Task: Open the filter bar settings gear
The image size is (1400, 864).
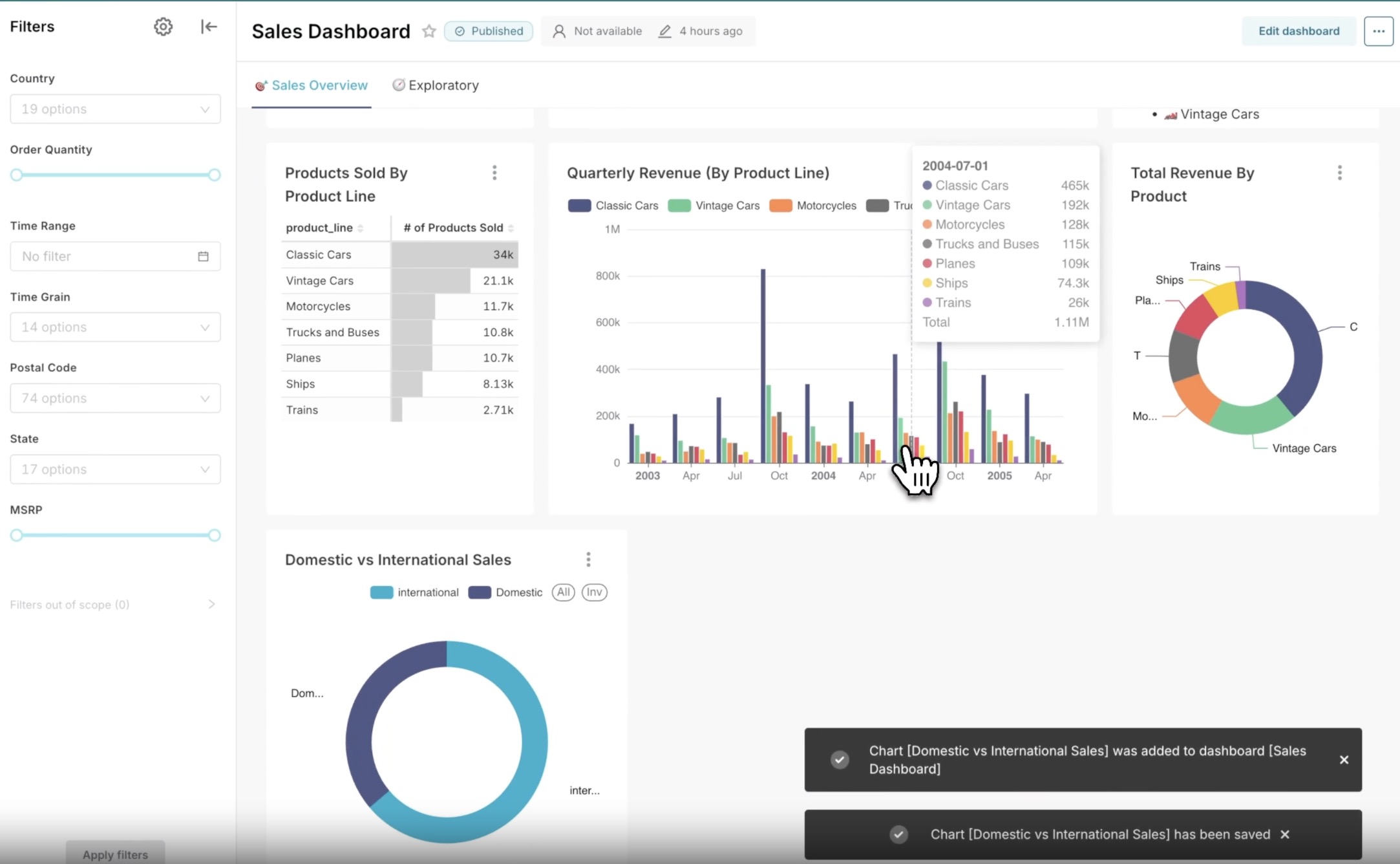Action: point(163,27)
